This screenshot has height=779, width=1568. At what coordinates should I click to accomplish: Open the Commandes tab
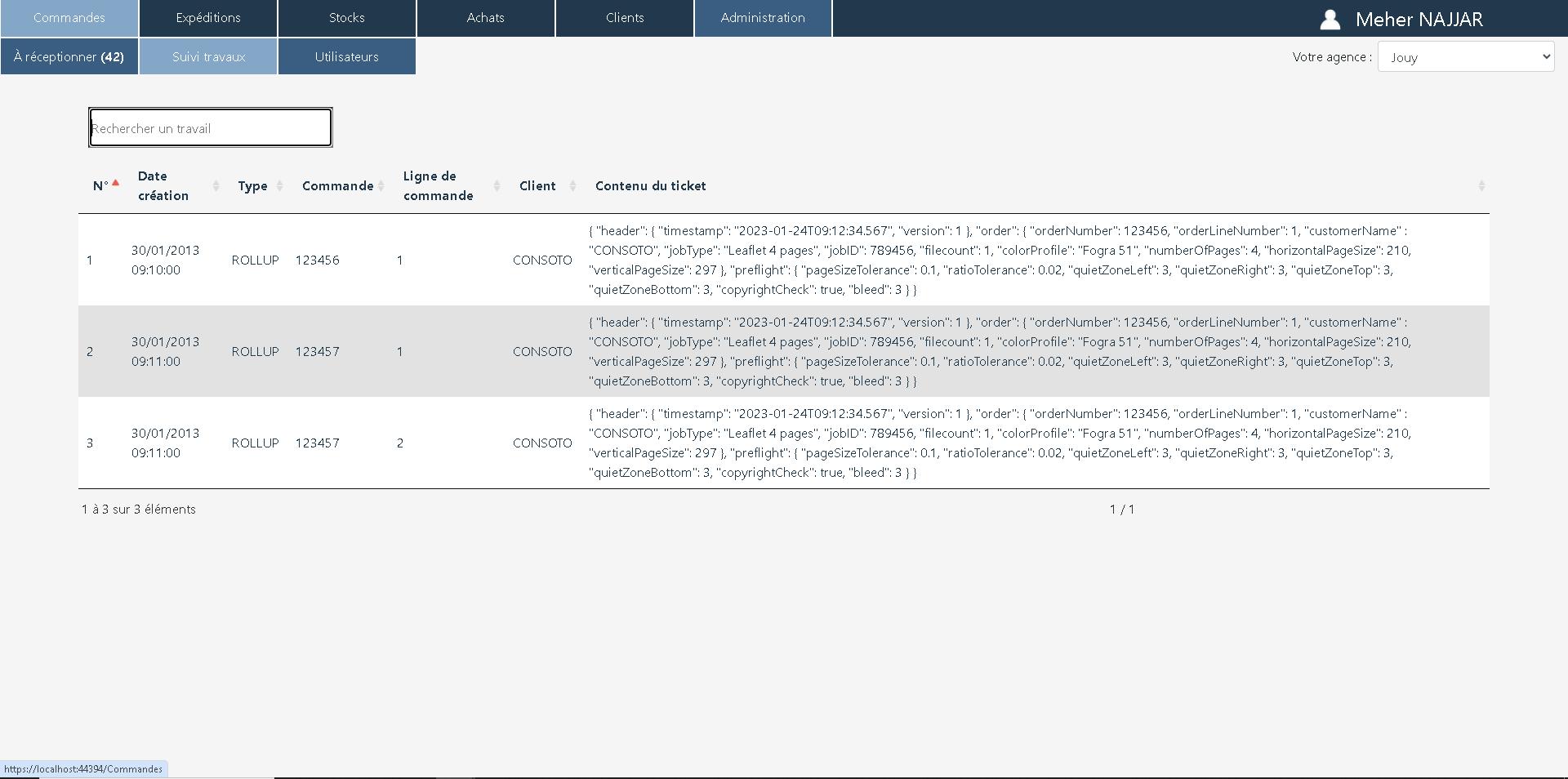(69, 18)
